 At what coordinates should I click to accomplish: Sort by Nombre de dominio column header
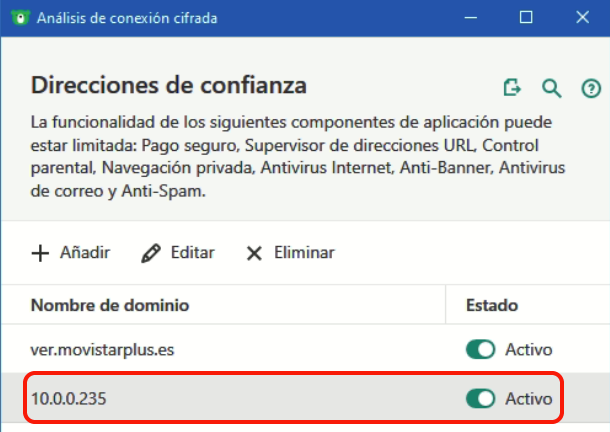pos(110,305)
